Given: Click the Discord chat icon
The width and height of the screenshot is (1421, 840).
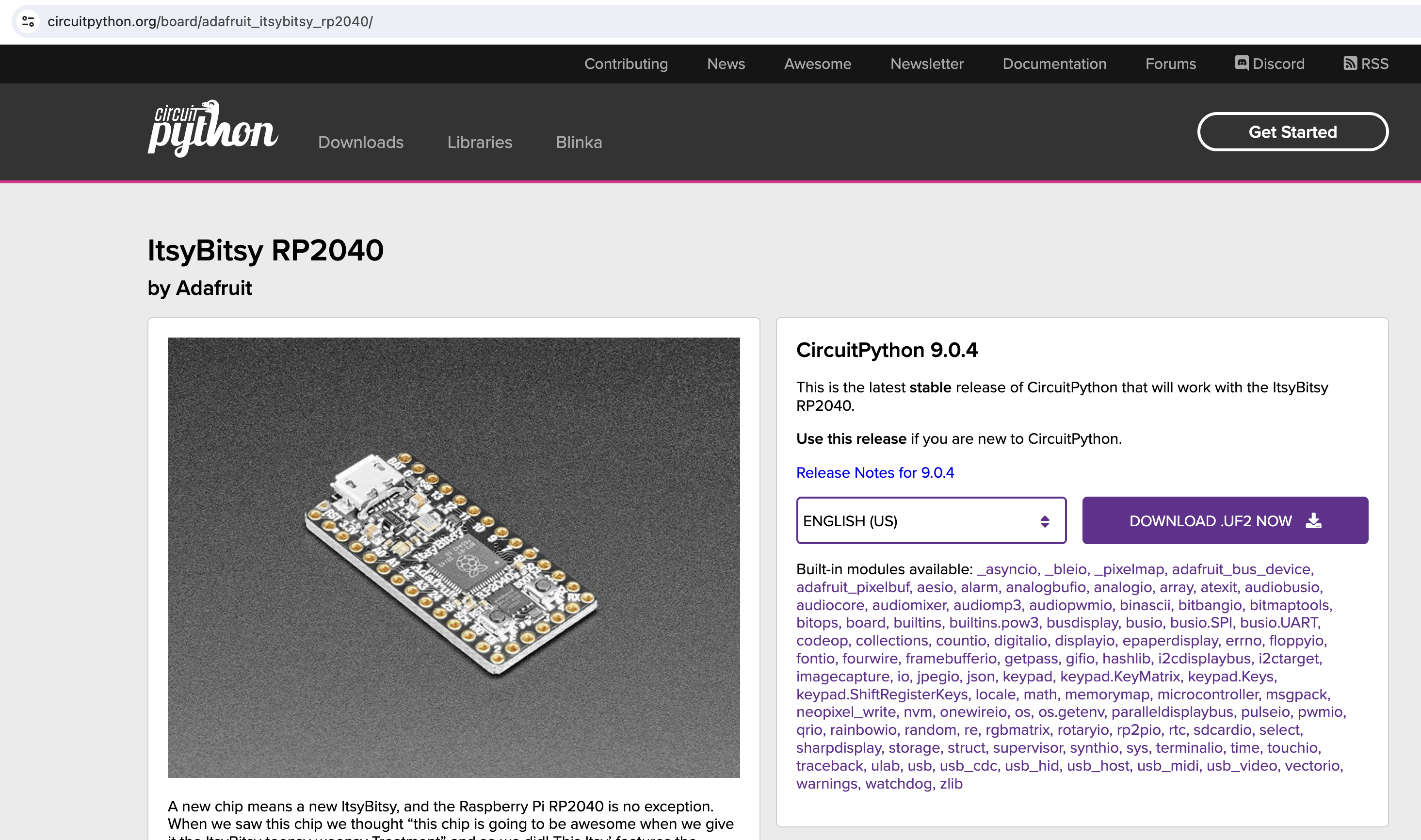Looking at the screenshot, I should pyautogui.click(x=1242, y=63).
